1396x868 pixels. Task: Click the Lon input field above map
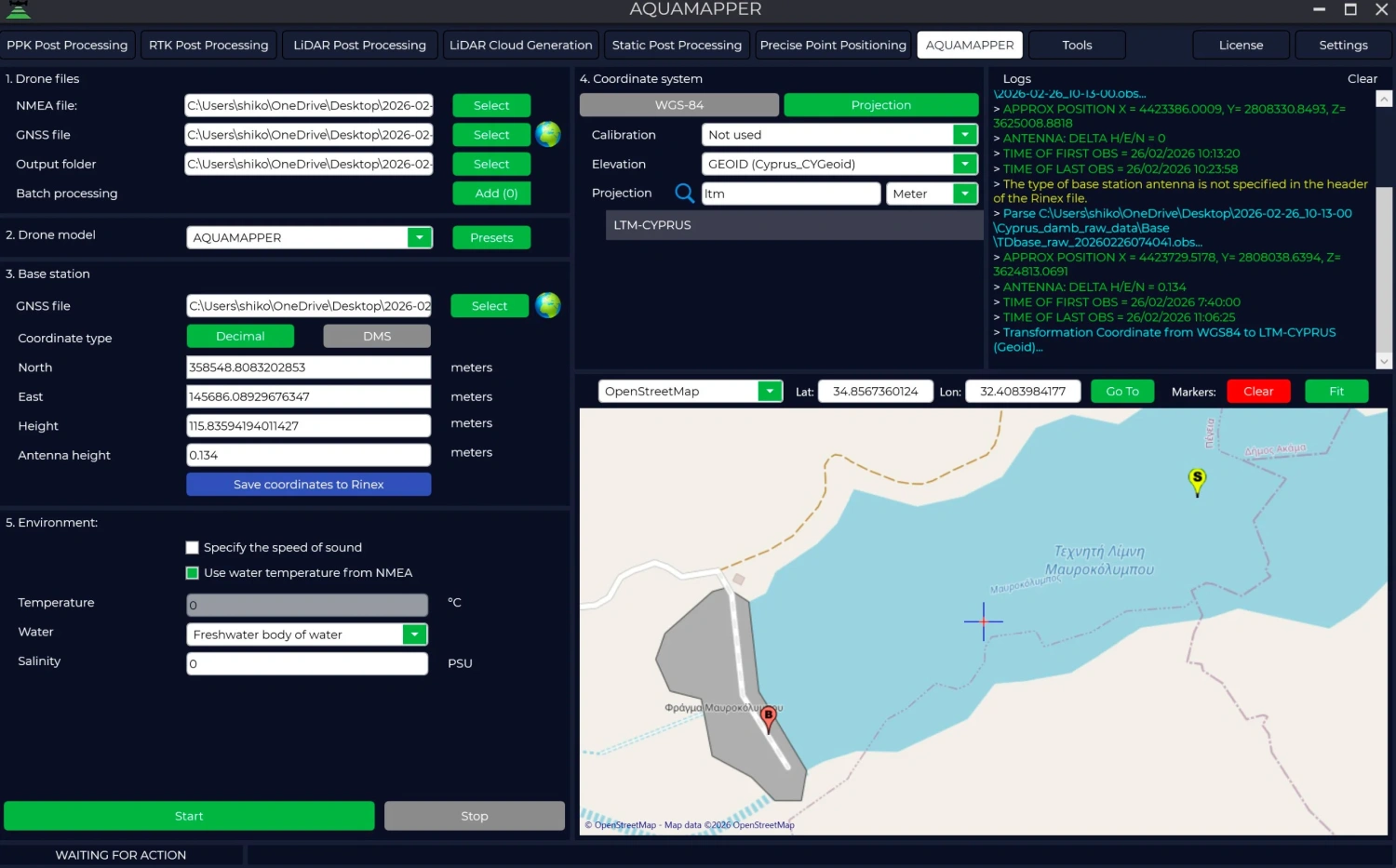pyautogui.click(x=1023, y=392)
